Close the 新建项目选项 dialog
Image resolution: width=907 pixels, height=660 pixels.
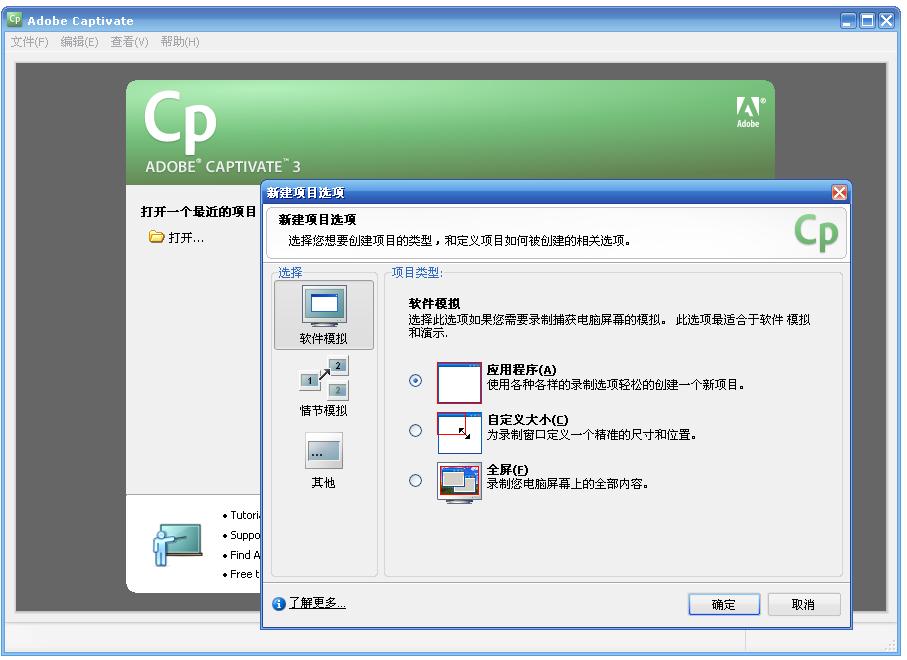click(839, 193)
